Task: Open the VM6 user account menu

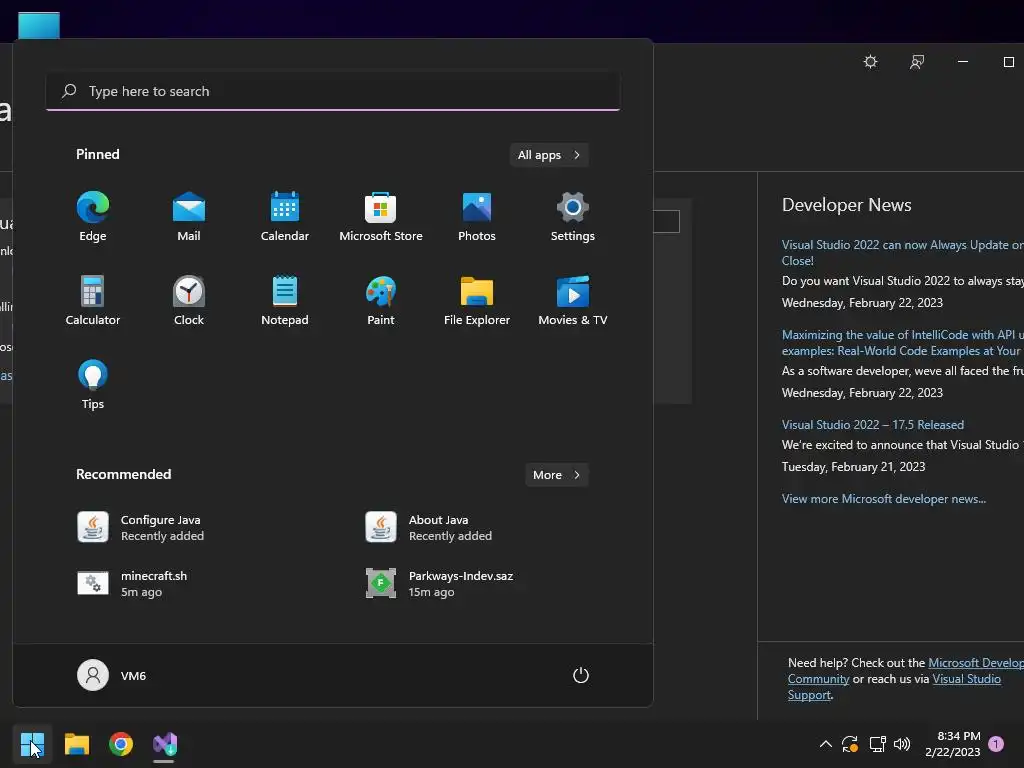Action: [112, 675]
